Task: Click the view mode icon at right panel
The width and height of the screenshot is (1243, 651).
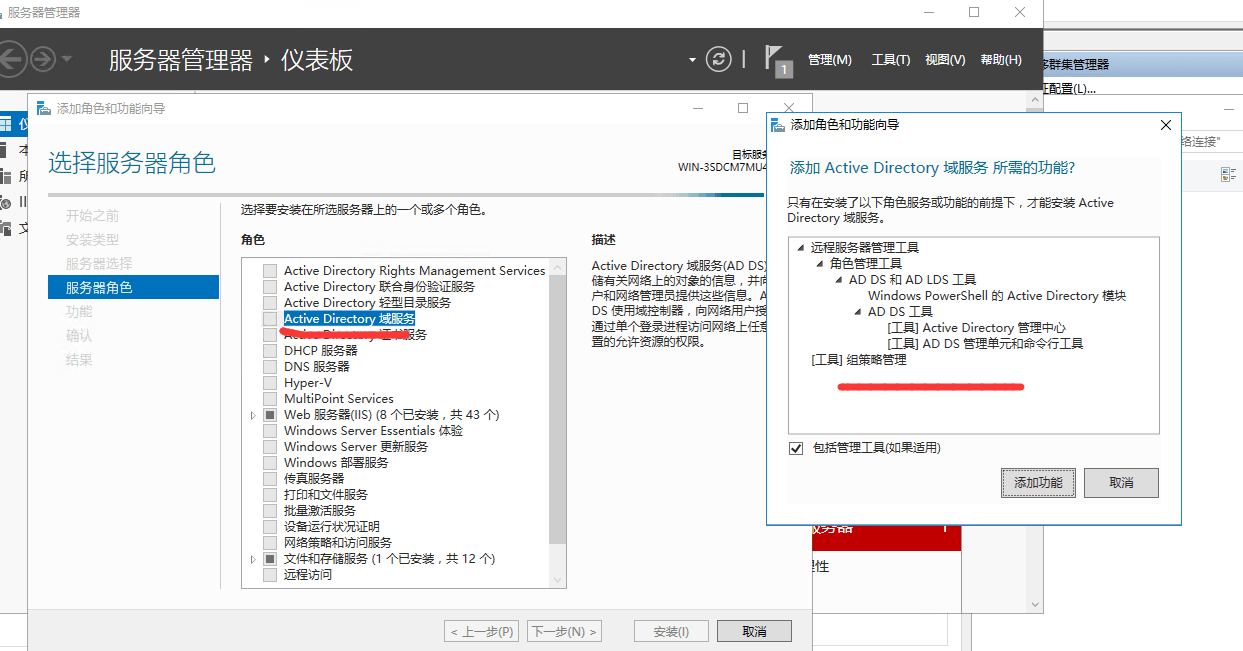Action: 1228,175
